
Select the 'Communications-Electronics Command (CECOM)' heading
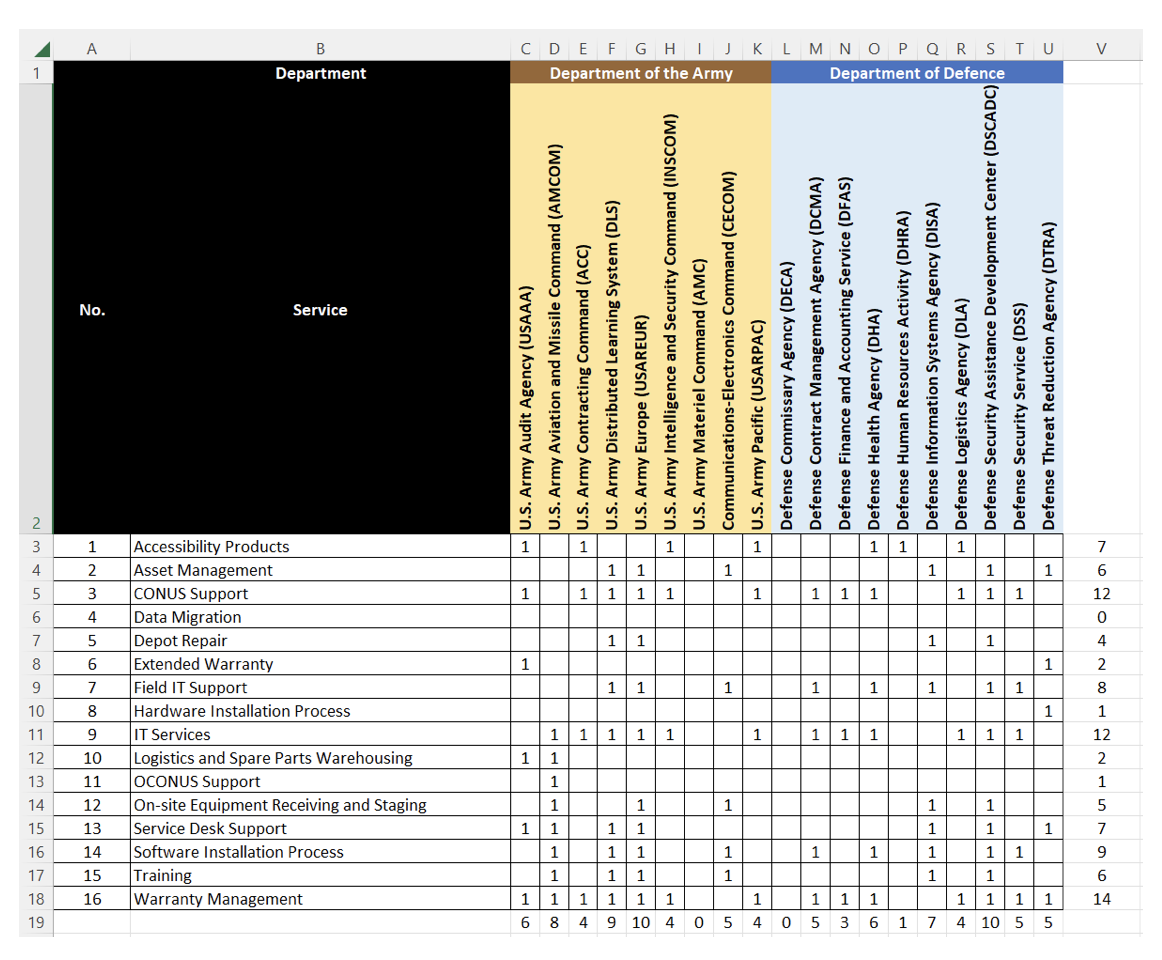coord(728,309)
